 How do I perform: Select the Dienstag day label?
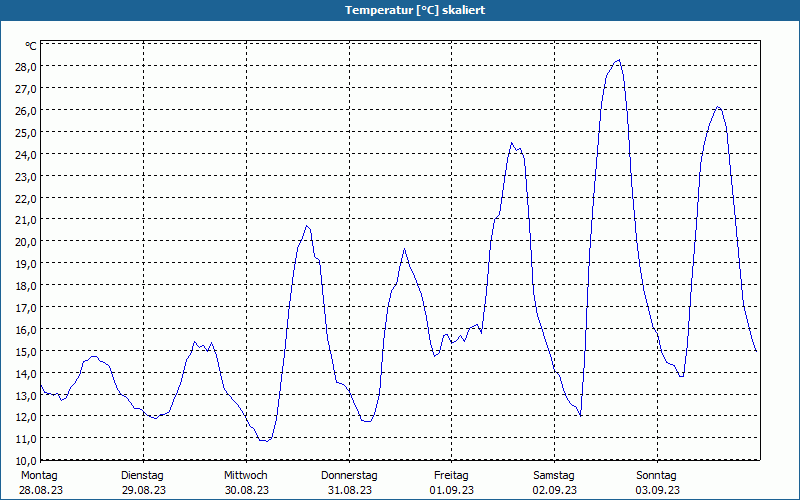coord(142,475)
